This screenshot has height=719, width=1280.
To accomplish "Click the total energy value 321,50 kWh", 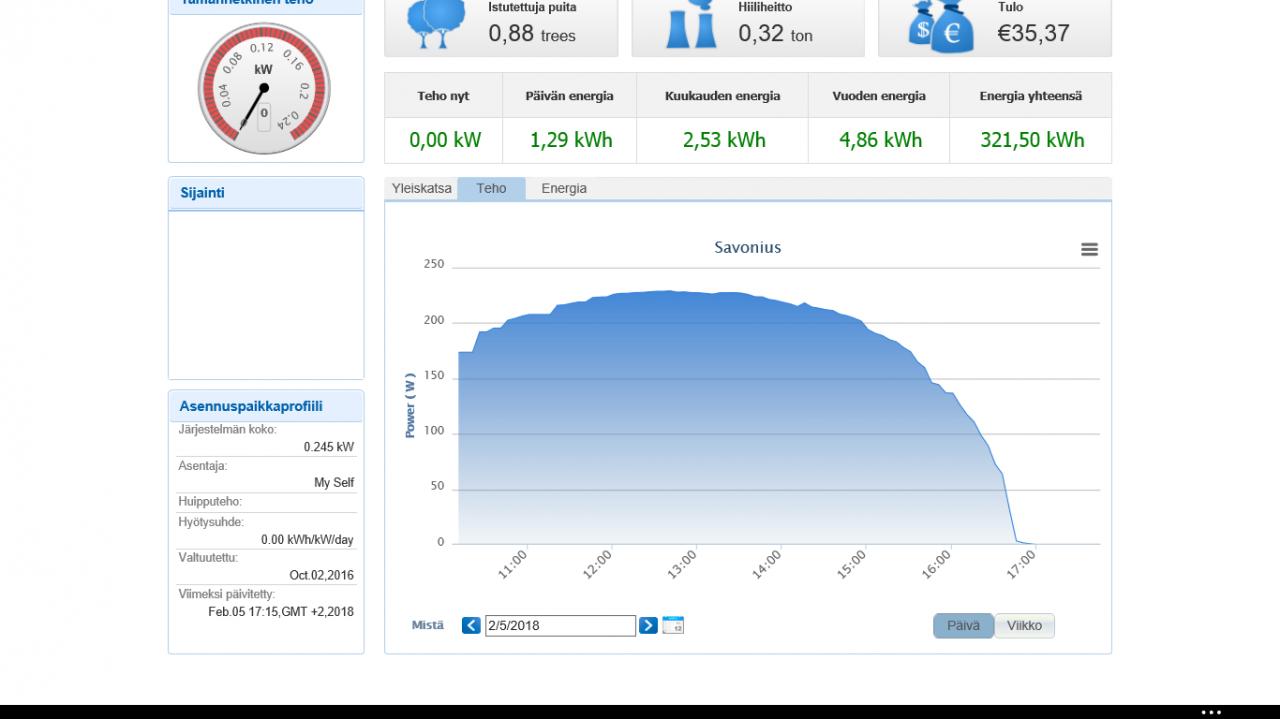I will (1032, 140).
